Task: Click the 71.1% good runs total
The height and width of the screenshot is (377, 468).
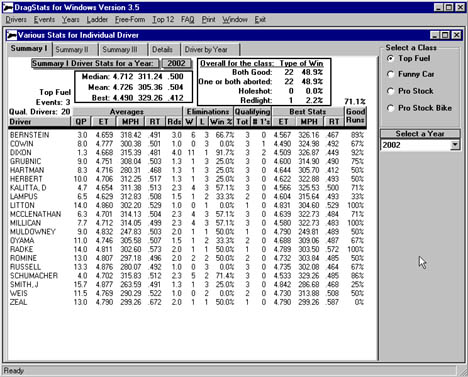Action: (355, 101)
